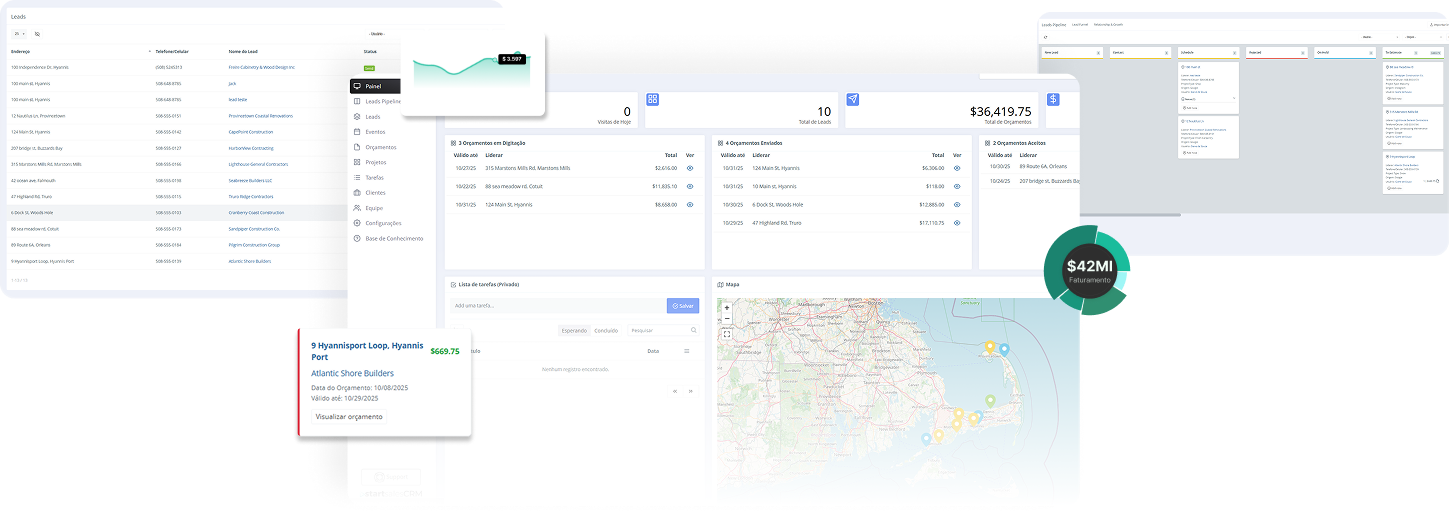1449x518 pixels.
Task: Click eye icon for 47 Highland Rd quote
Action: (957, 222)
